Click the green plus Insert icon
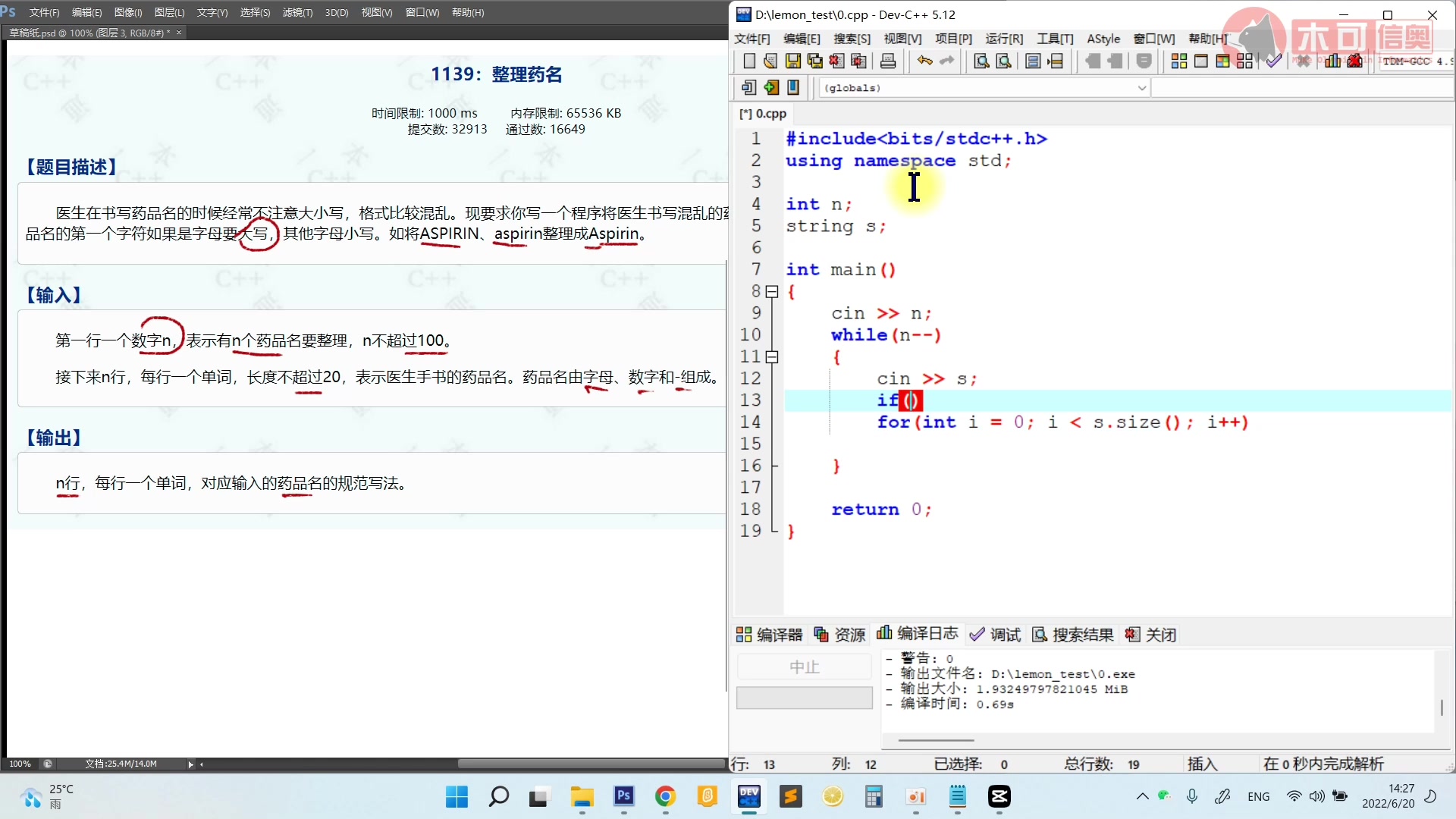The height and width of the screenshot is (819, 1456). (771, 88)
